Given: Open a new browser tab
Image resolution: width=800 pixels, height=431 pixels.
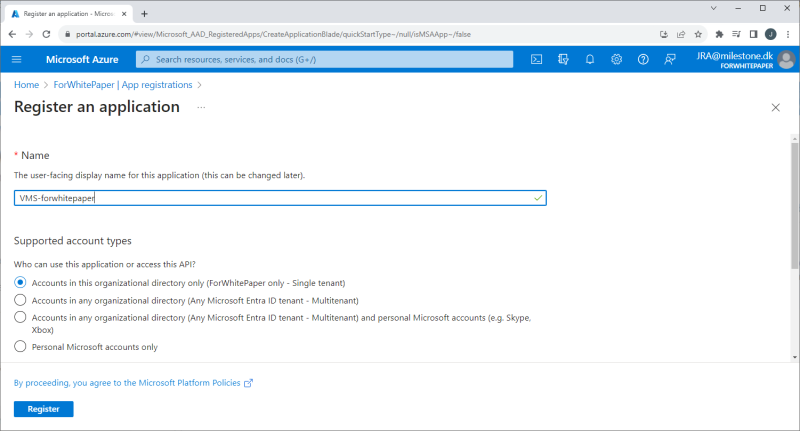Looking at the screenshot, I should pyautogui.click(x=145, y=13).
